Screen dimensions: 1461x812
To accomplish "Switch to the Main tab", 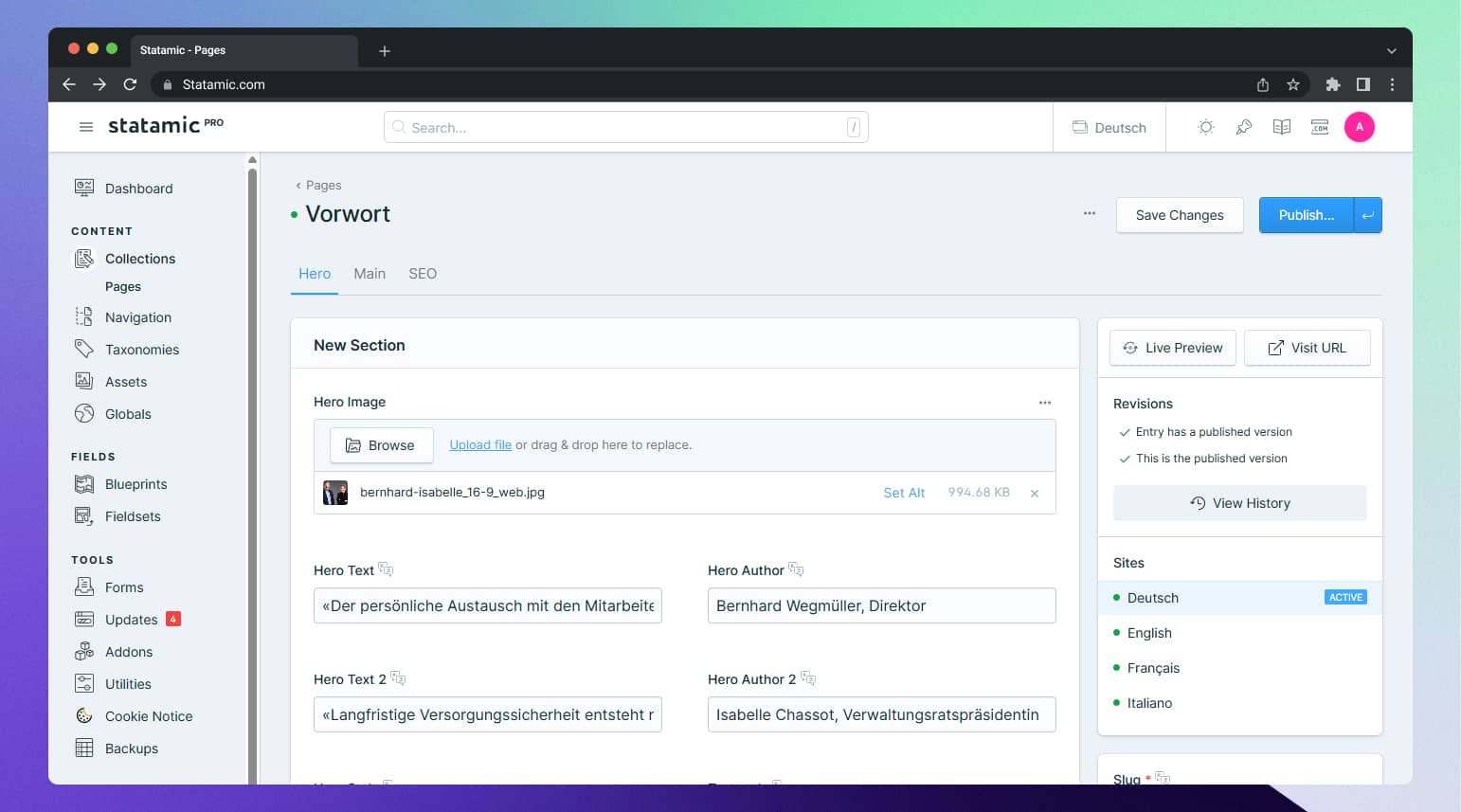I will (x=369, y=273).
